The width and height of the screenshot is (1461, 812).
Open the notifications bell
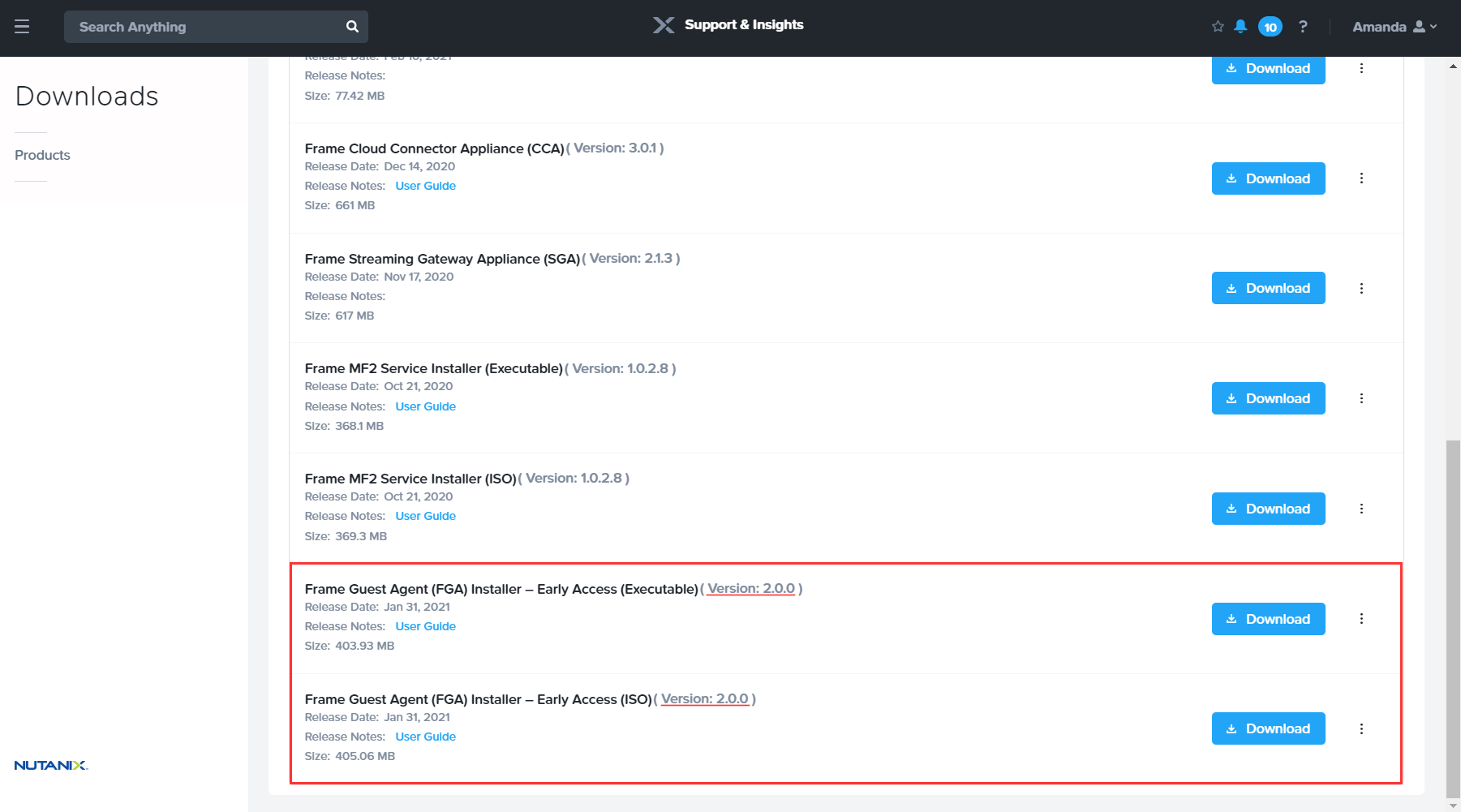[x=1240, y=27]
